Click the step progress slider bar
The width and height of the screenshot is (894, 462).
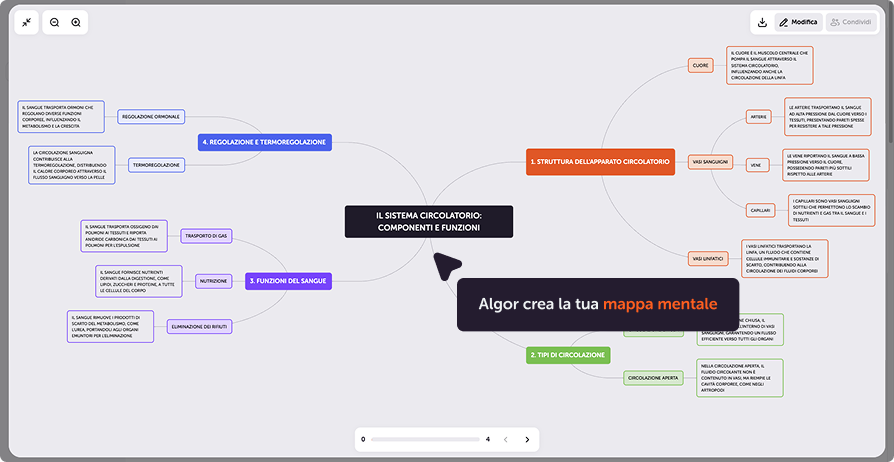click(x=425, y=439)
